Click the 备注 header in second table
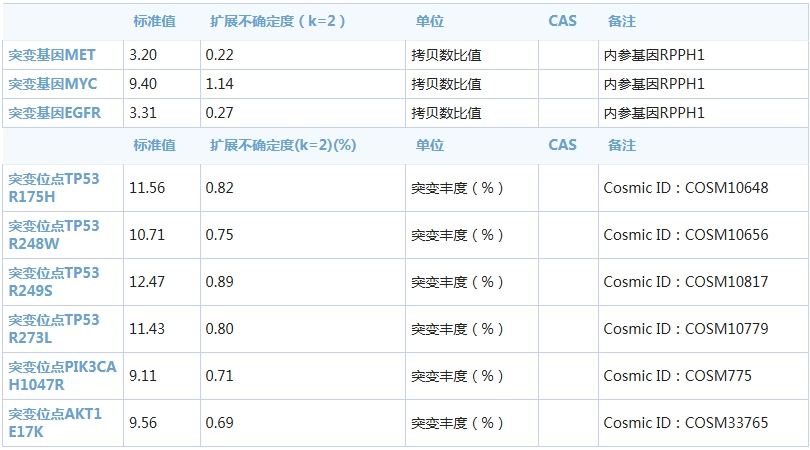The image size is (810, 450). pyautogui.click(x=622, y=145)
